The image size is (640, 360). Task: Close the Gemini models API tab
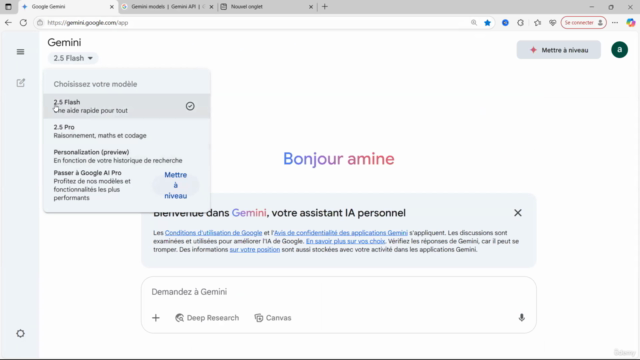coord(211,7)
